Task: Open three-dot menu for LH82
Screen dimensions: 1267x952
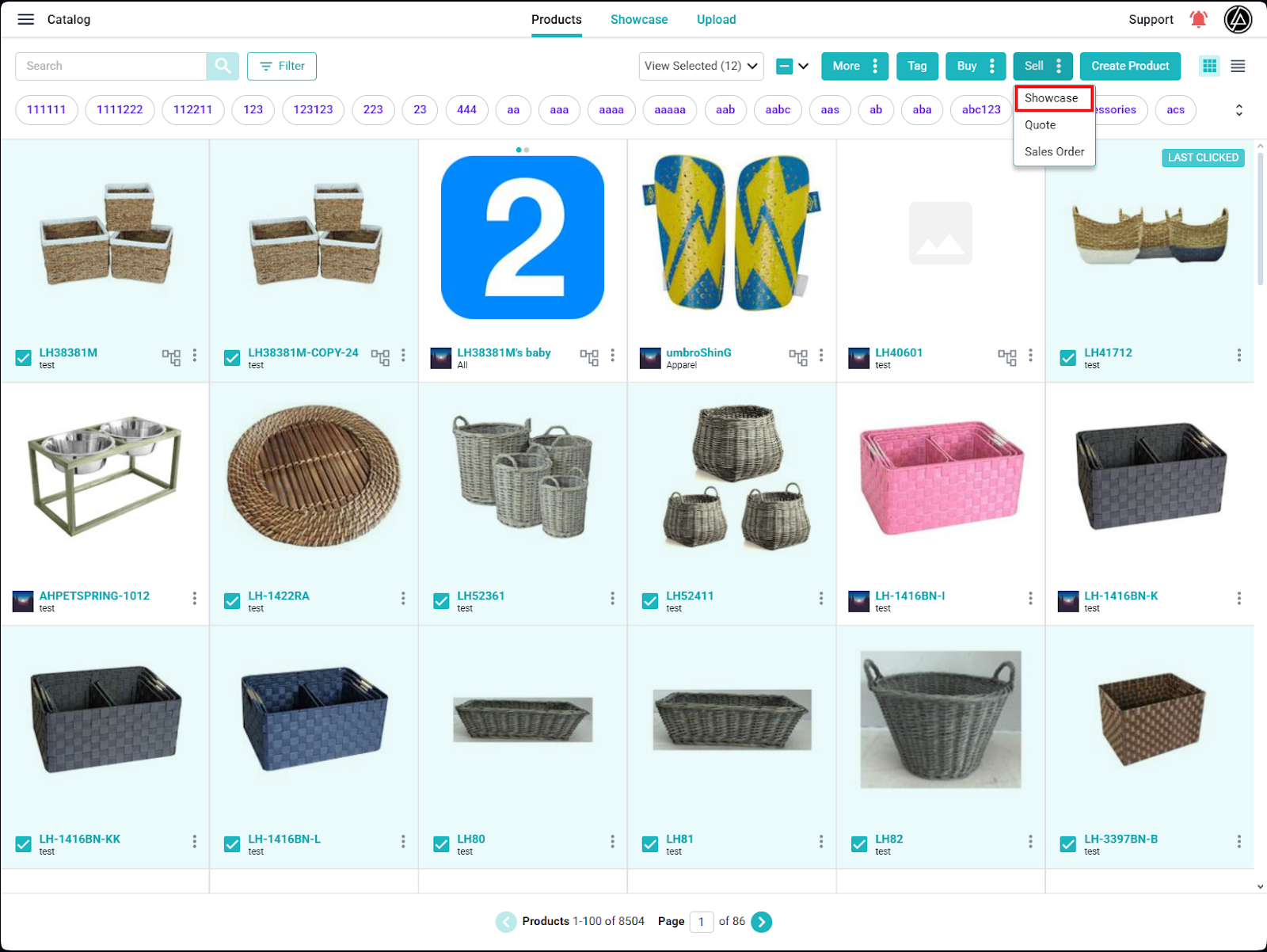Action: pyautogui.click(x=1030, y=841)
